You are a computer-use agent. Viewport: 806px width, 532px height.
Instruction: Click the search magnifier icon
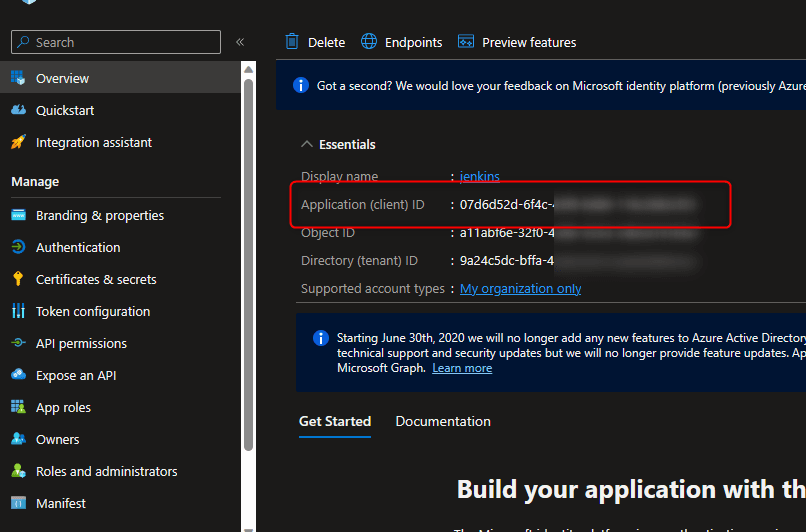click(23, 42)
